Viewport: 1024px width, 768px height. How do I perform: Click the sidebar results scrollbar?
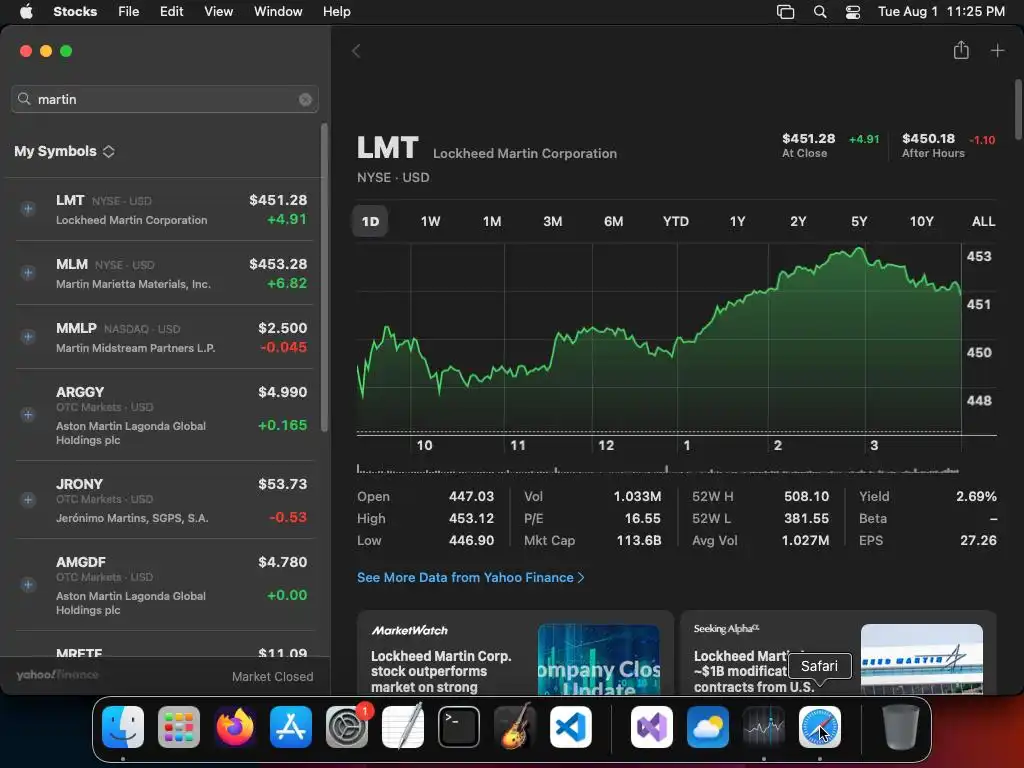point(324,278)
